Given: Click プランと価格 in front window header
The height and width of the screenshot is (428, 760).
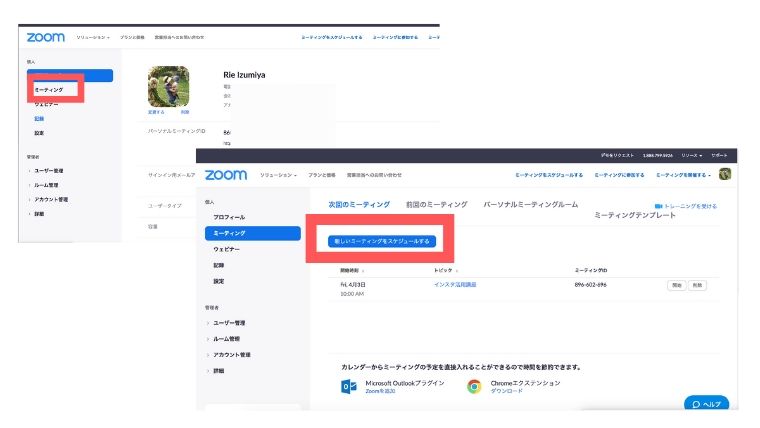Looking at the screenshot, I should coord(322,175).
